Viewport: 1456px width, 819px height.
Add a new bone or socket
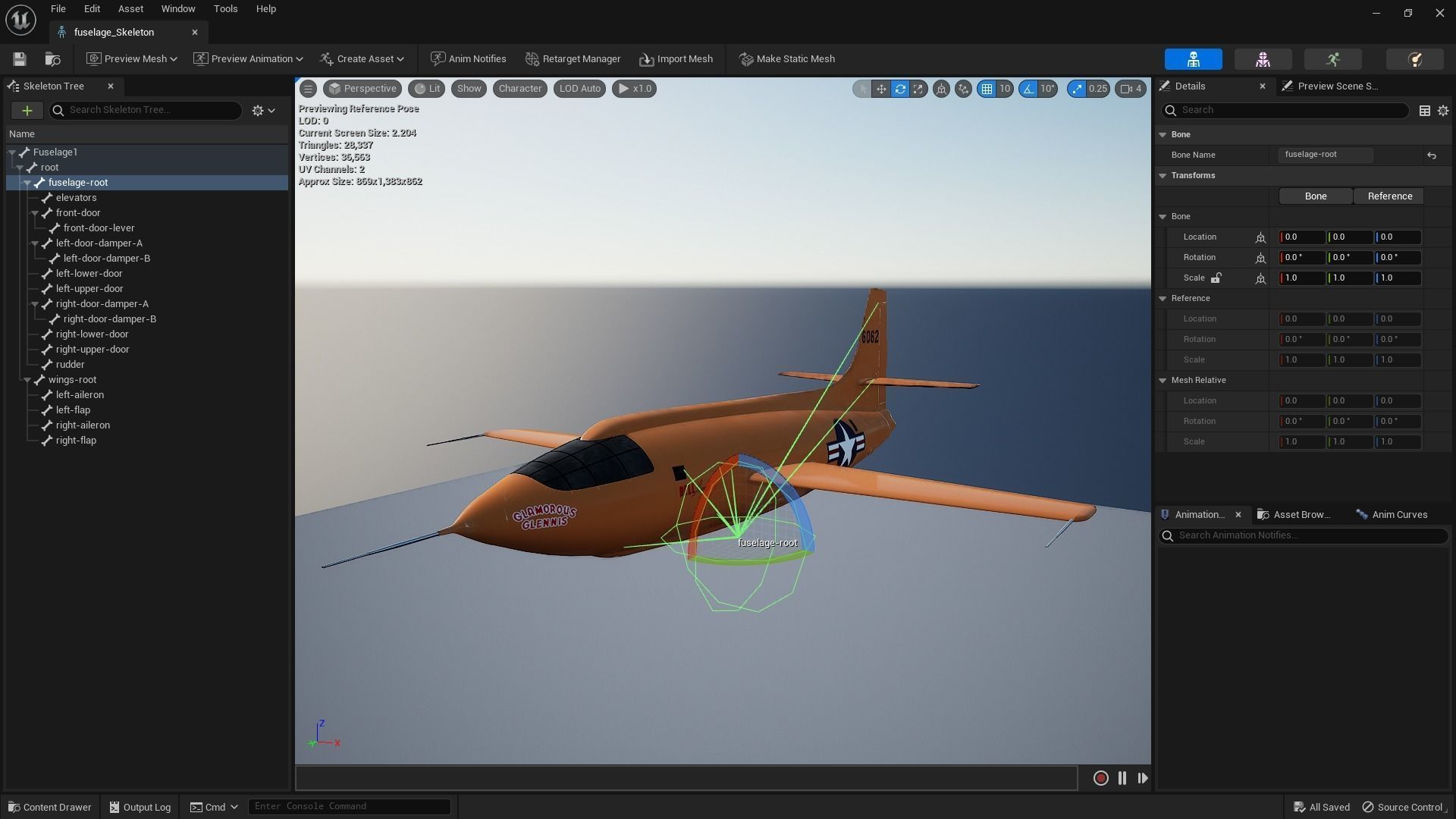pos(27,111)
